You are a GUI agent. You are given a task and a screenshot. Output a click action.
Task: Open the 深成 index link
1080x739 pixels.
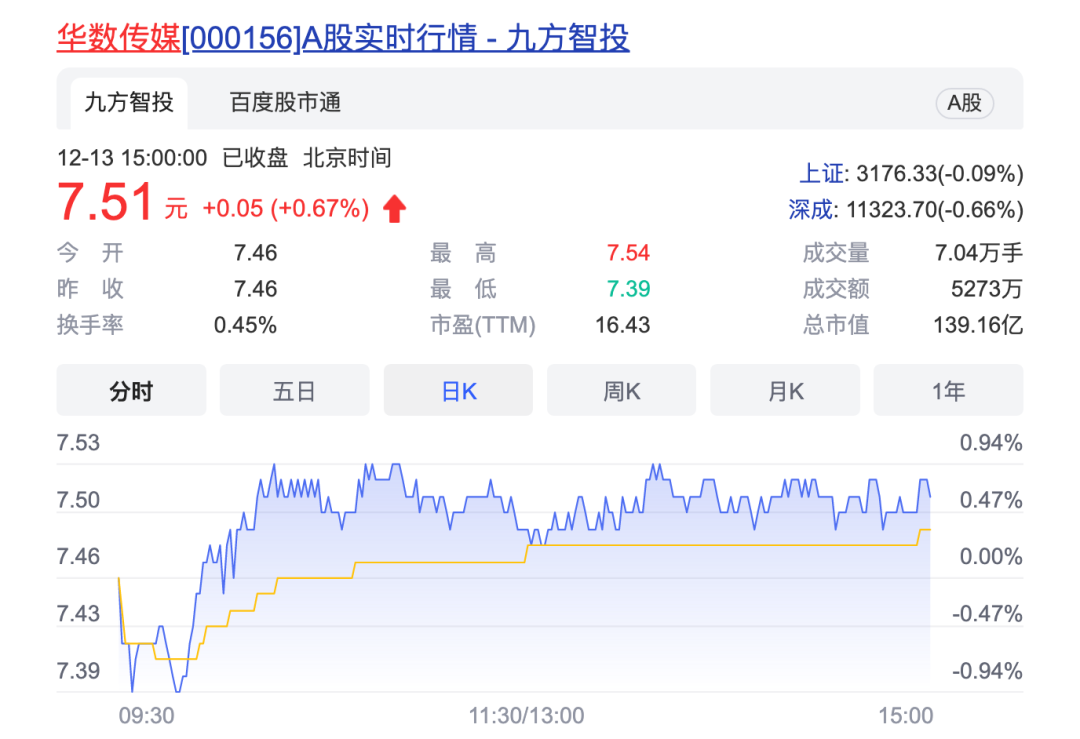tap(811, 209)
